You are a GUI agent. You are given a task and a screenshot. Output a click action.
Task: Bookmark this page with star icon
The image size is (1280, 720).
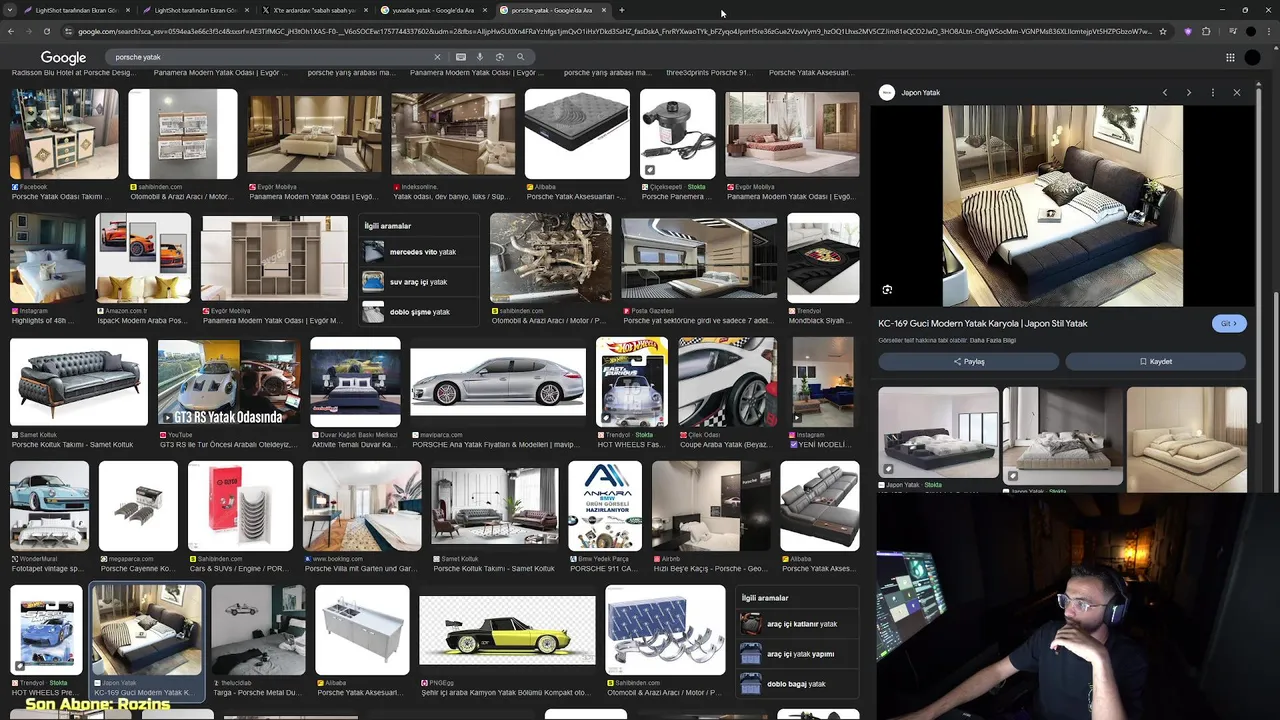pyautogui.click(x=1163, y=31)
